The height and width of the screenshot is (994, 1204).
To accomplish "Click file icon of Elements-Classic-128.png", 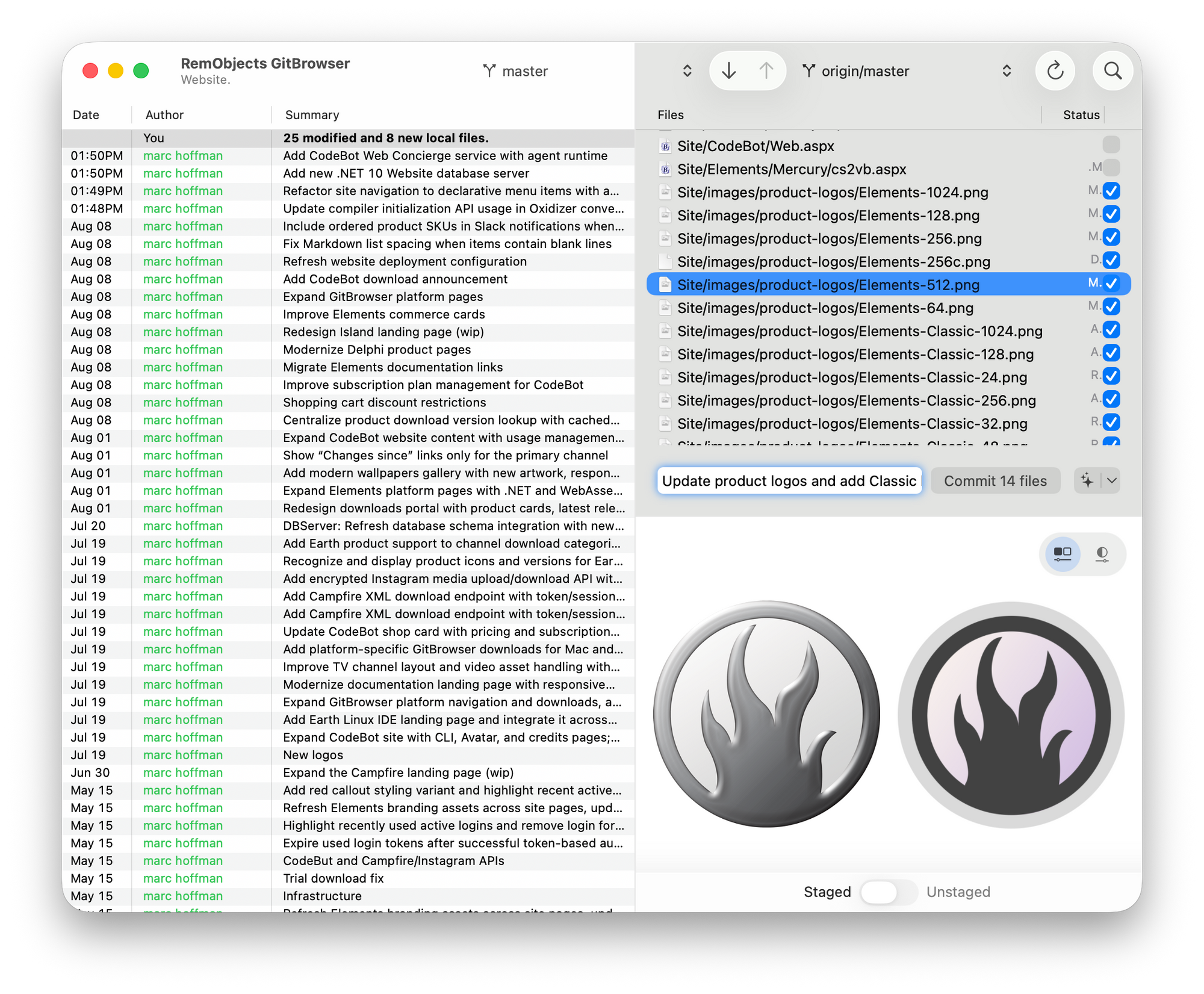I will (665, 355).
